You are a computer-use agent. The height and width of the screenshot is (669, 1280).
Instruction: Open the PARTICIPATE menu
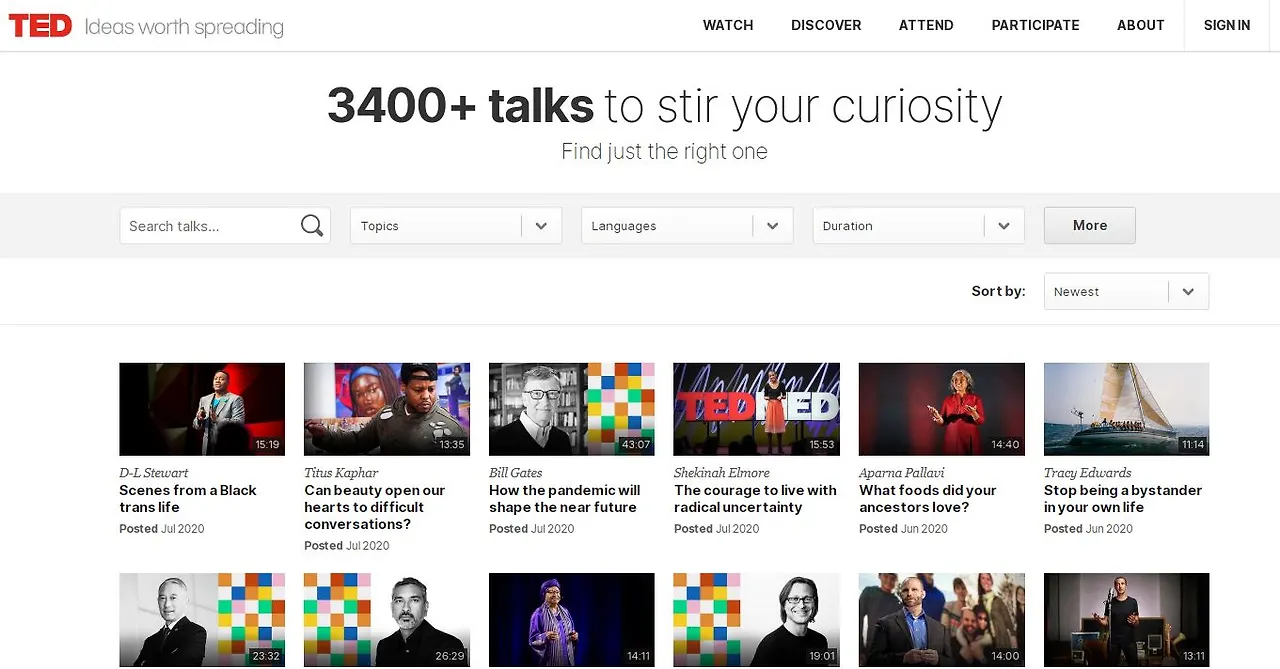[1035, 25]
